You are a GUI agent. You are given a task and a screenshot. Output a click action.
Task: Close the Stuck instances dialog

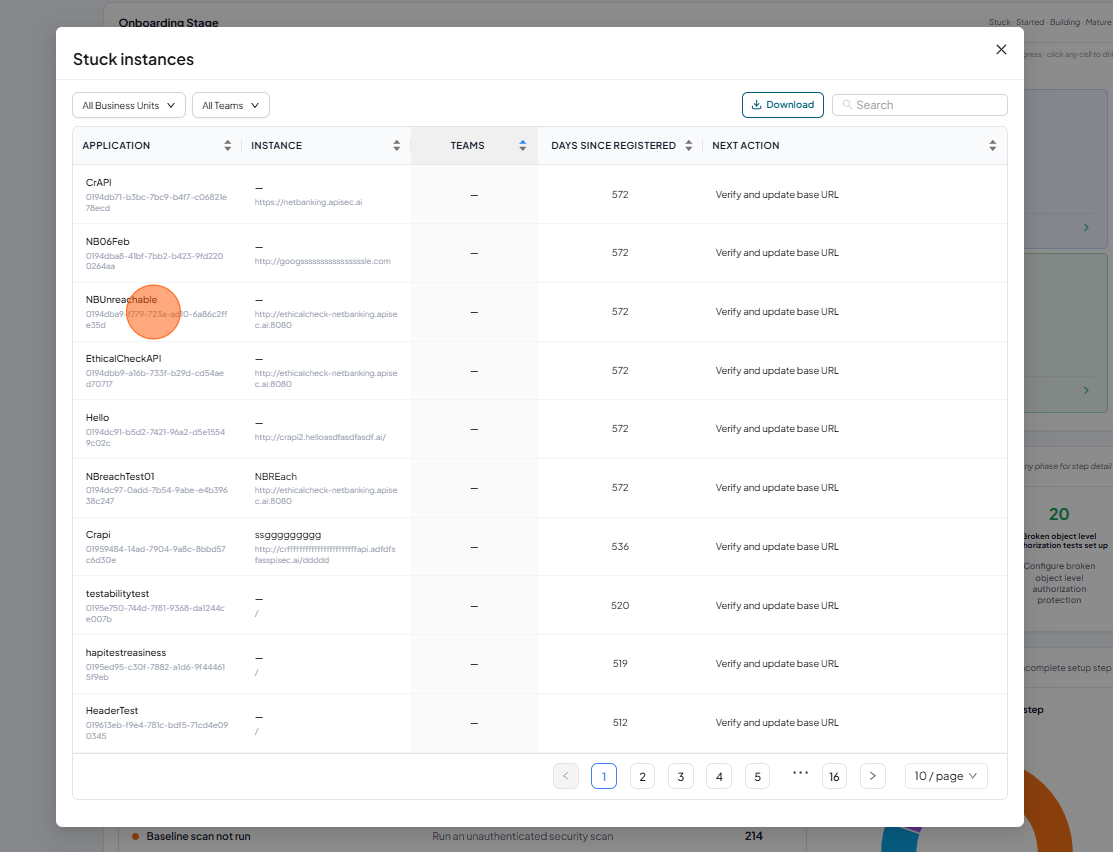click(x=1001, y=49)
